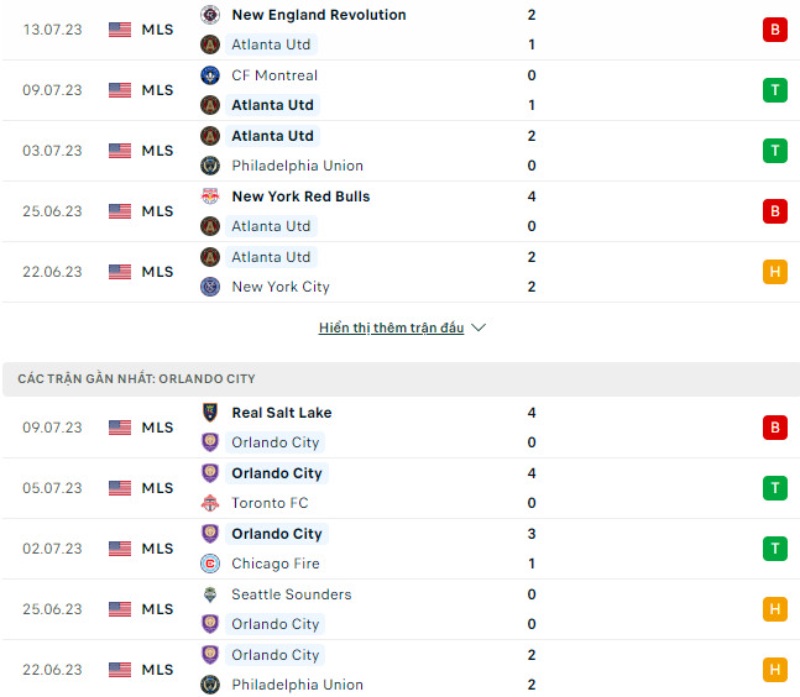Click the Real Salt Lake team crest
Image resolution: width=800 pixels, height=697 pixels.
[210, 413]
